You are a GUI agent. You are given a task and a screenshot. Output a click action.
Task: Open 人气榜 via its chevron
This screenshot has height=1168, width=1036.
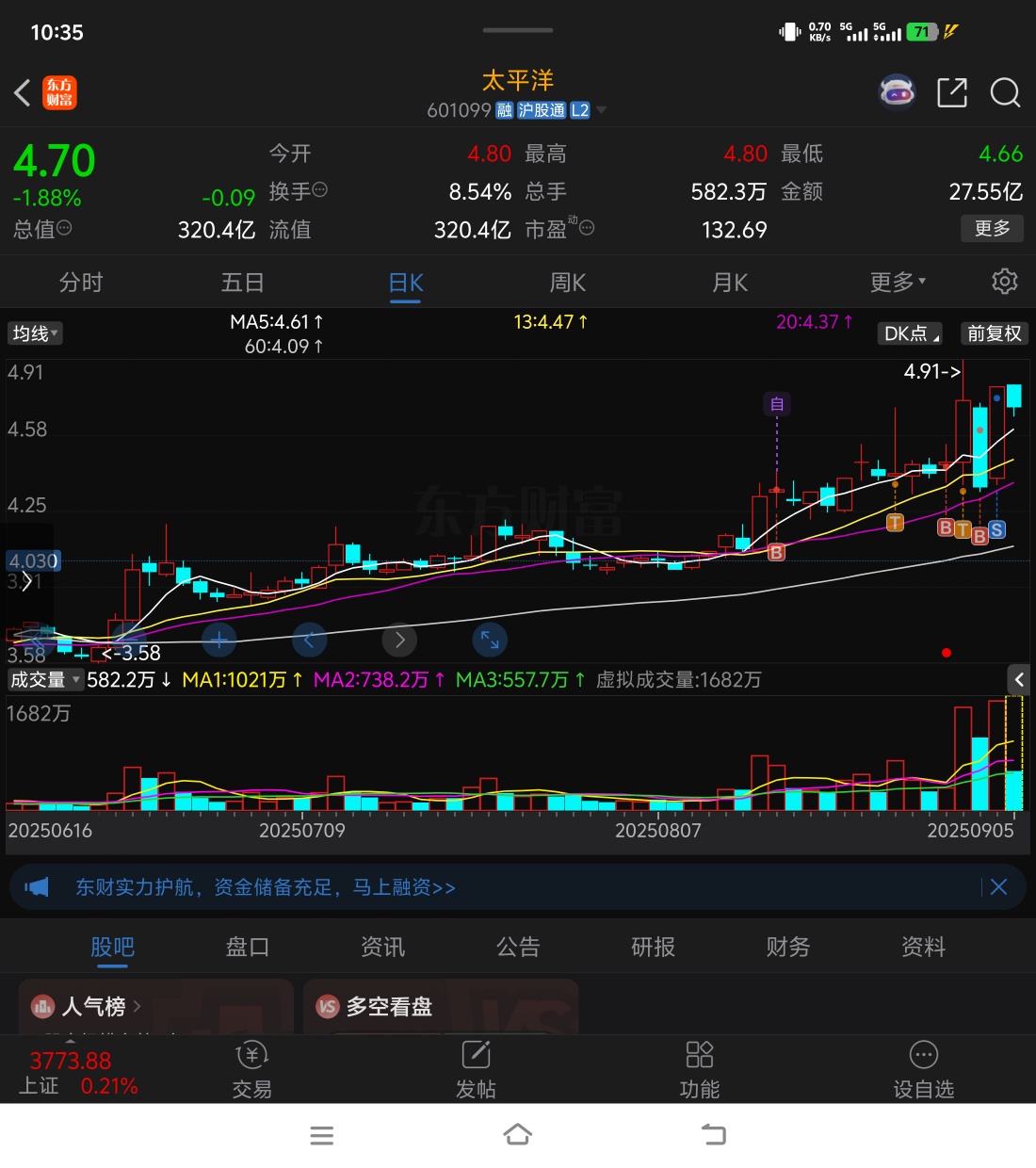pos(138,1007)
